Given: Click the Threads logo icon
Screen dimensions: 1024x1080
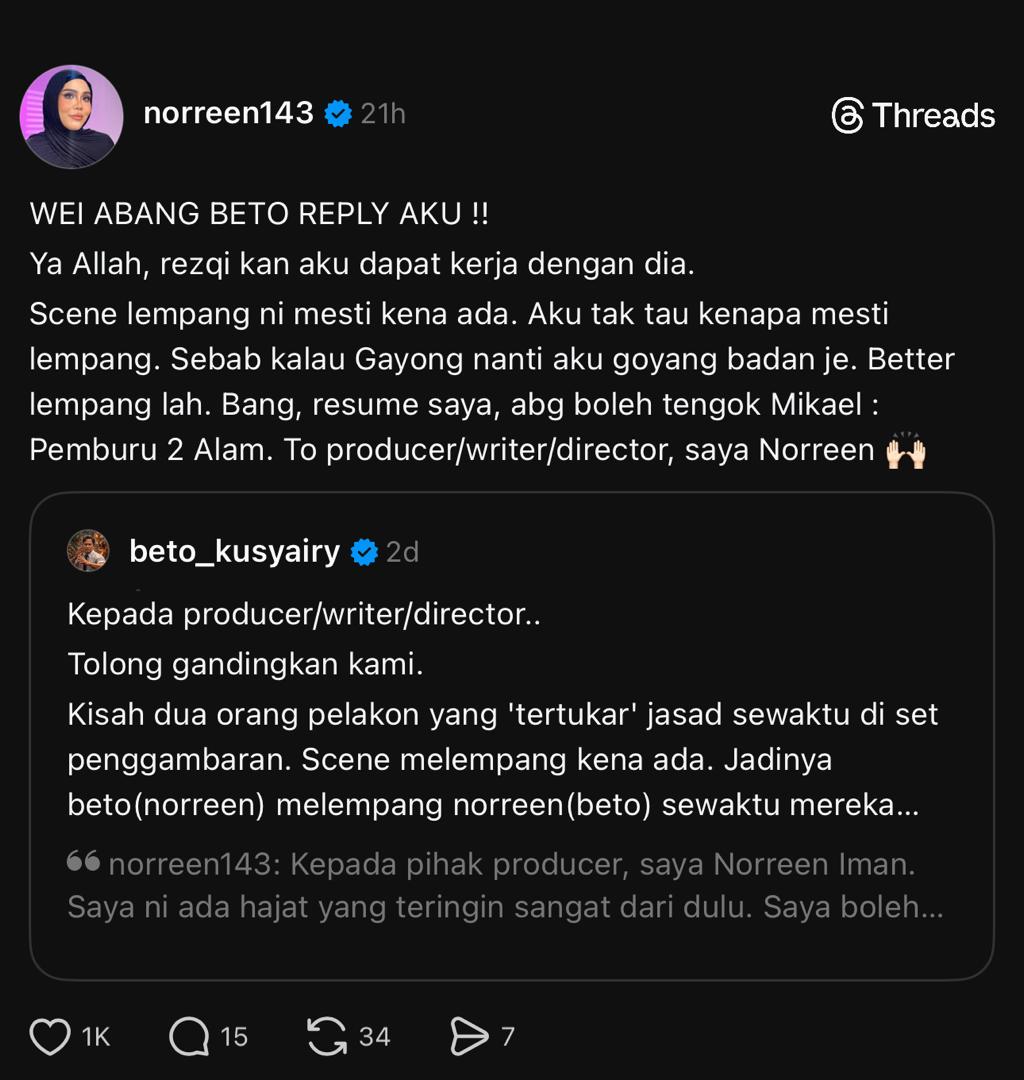Looking at the screenshot, I should pyautogui.click(x=847, y=116).
